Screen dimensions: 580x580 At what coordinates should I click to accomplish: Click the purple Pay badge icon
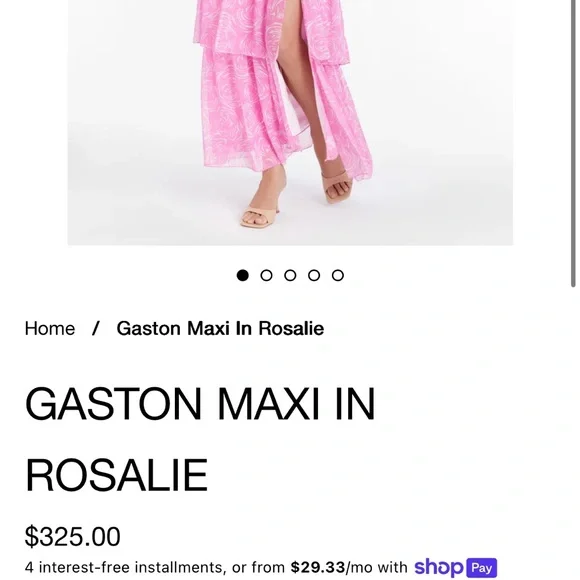[481, 568]
